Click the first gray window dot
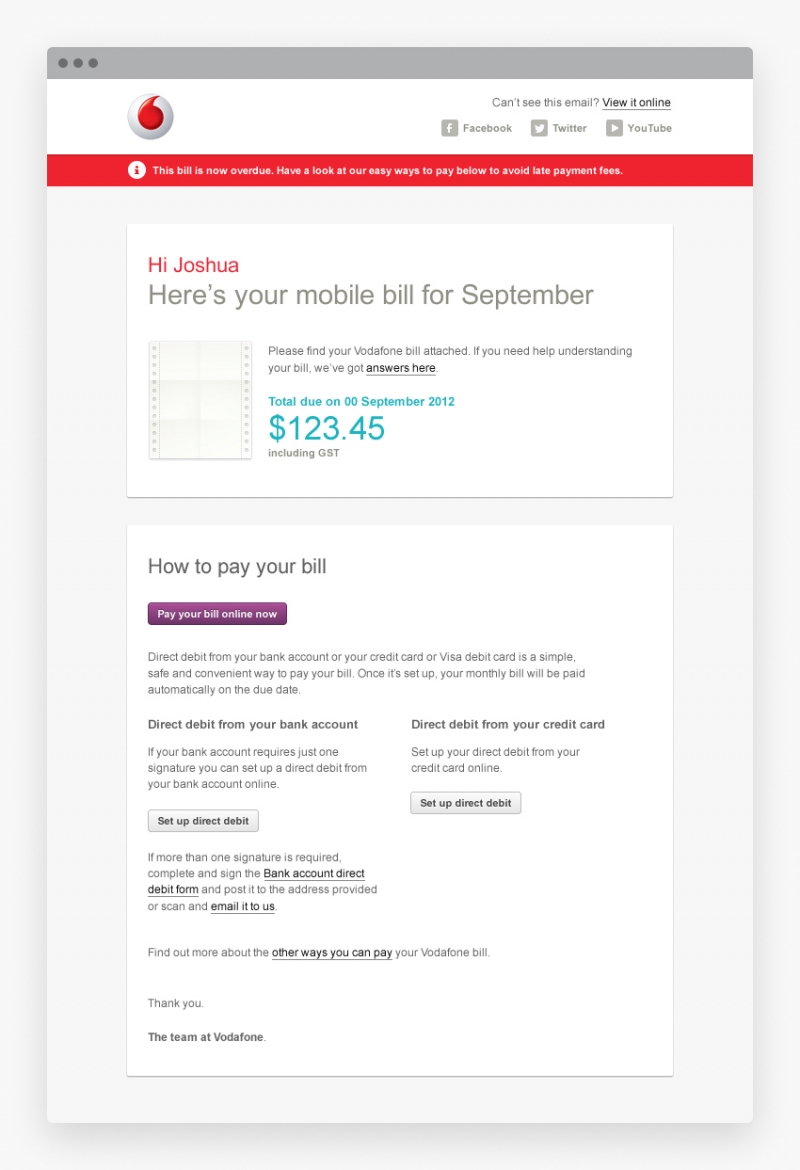This screenshot has height=1170, width=800. click(63, 63)
